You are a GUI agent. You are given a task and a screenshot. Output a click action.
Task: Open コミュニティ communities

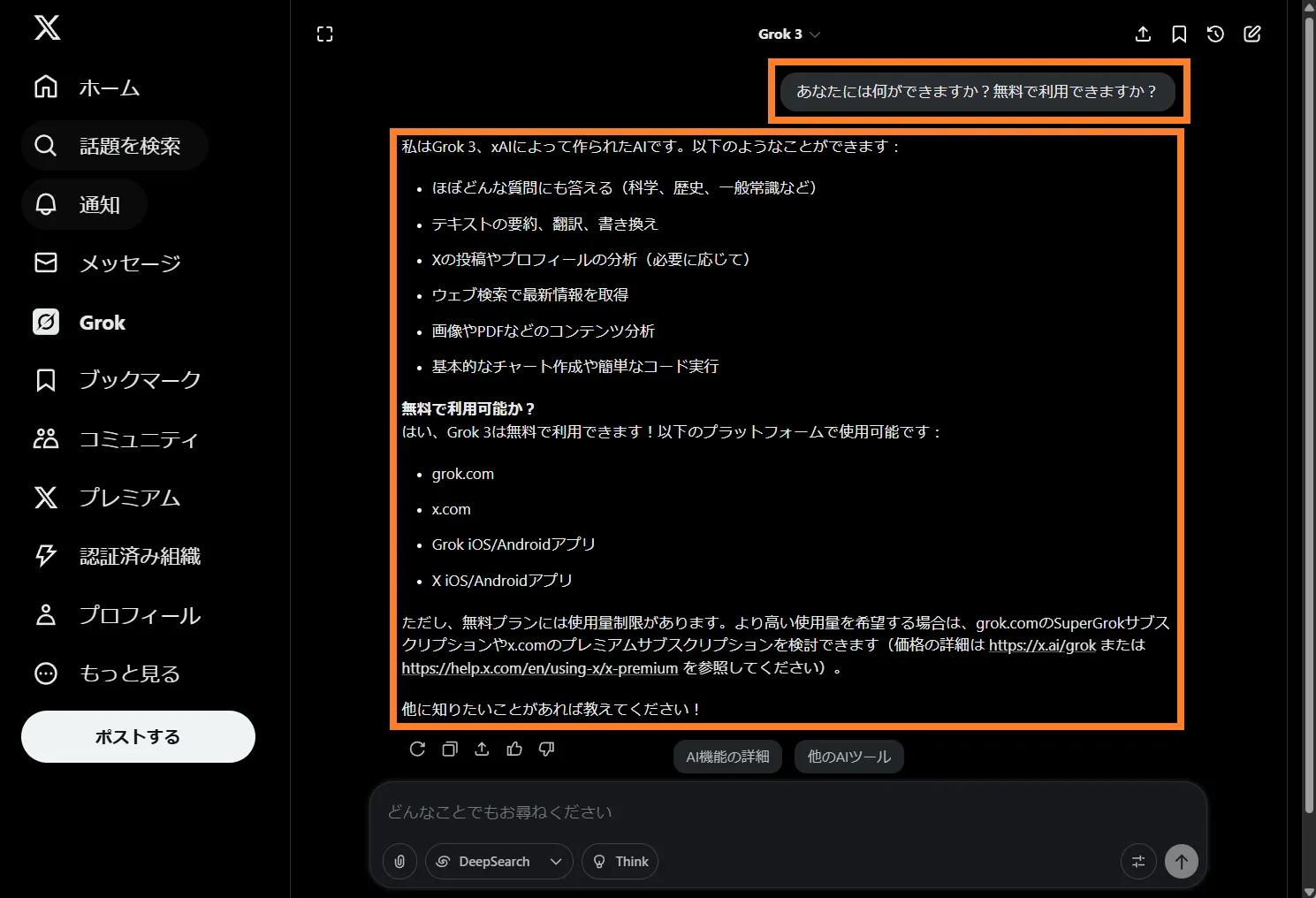116,438
